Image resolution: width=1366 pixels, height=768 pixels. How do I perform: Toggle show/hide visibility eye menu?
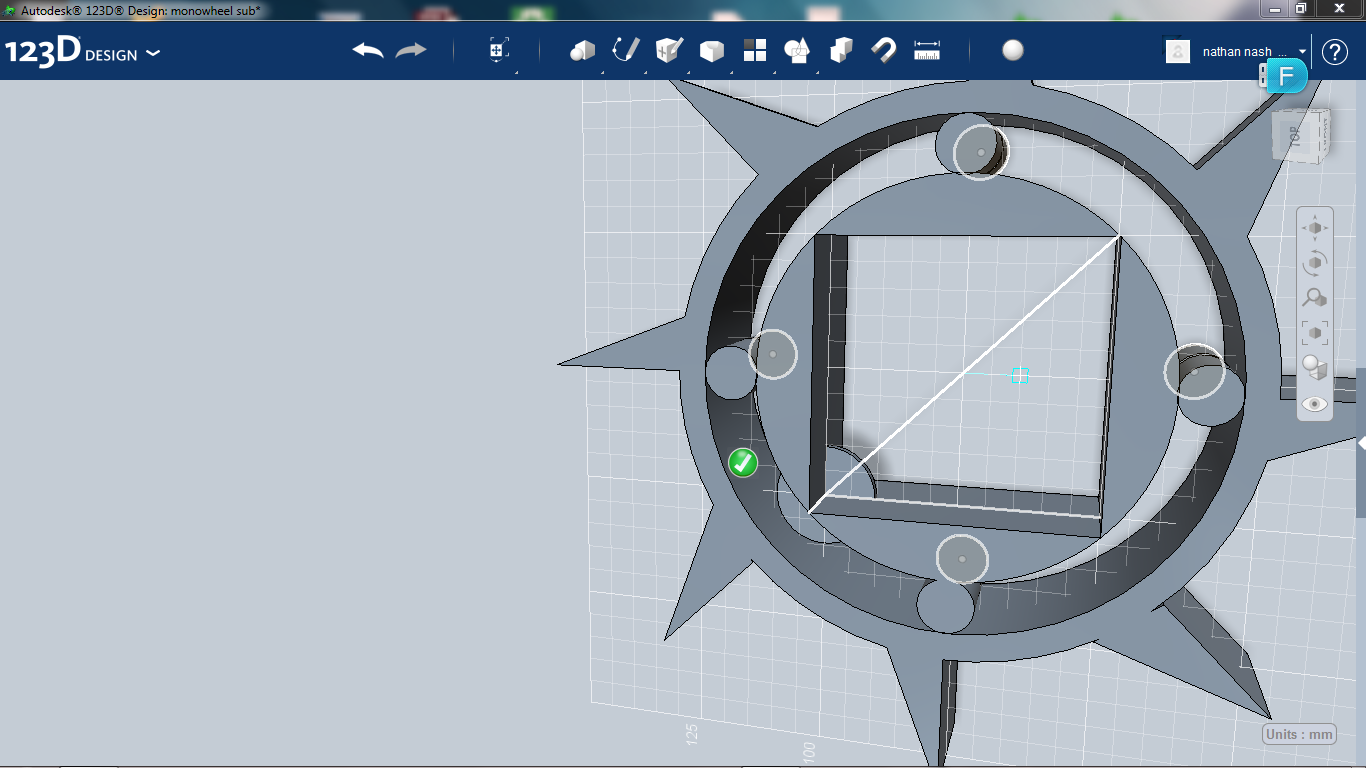(1314, 404)
